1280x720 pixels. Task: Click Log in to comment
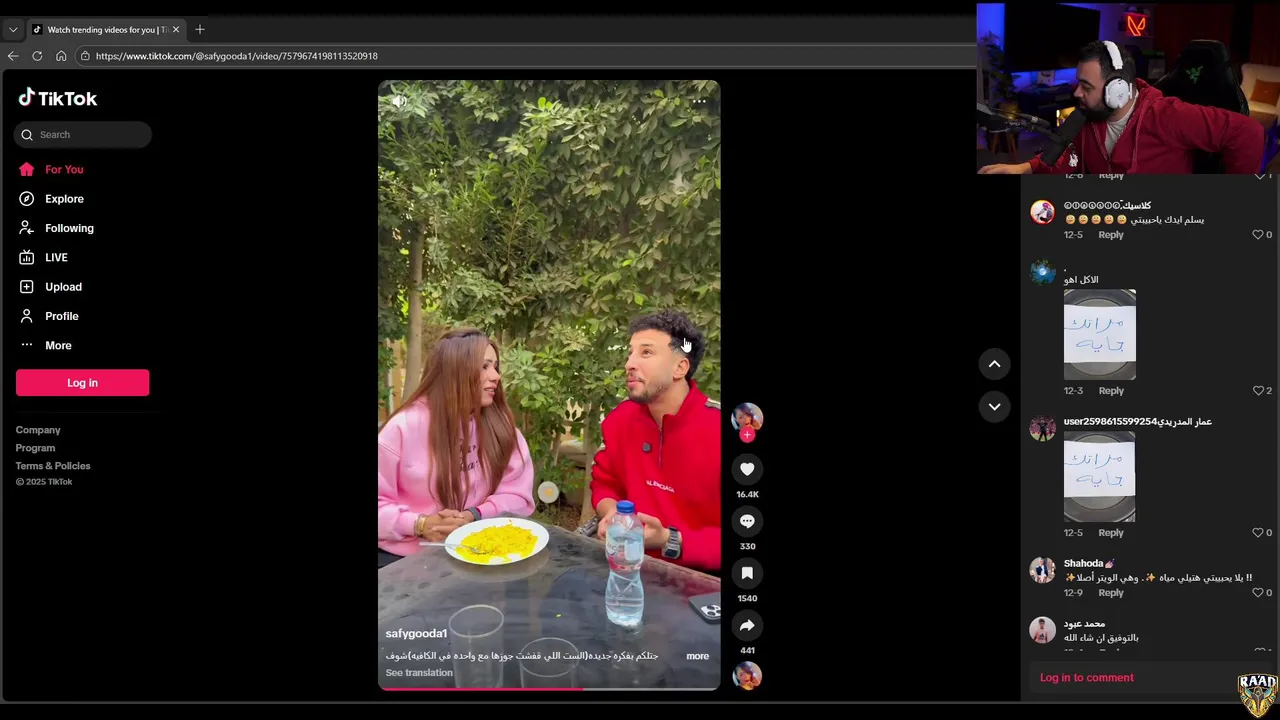pyautogui.click(x=1086, y=678)
